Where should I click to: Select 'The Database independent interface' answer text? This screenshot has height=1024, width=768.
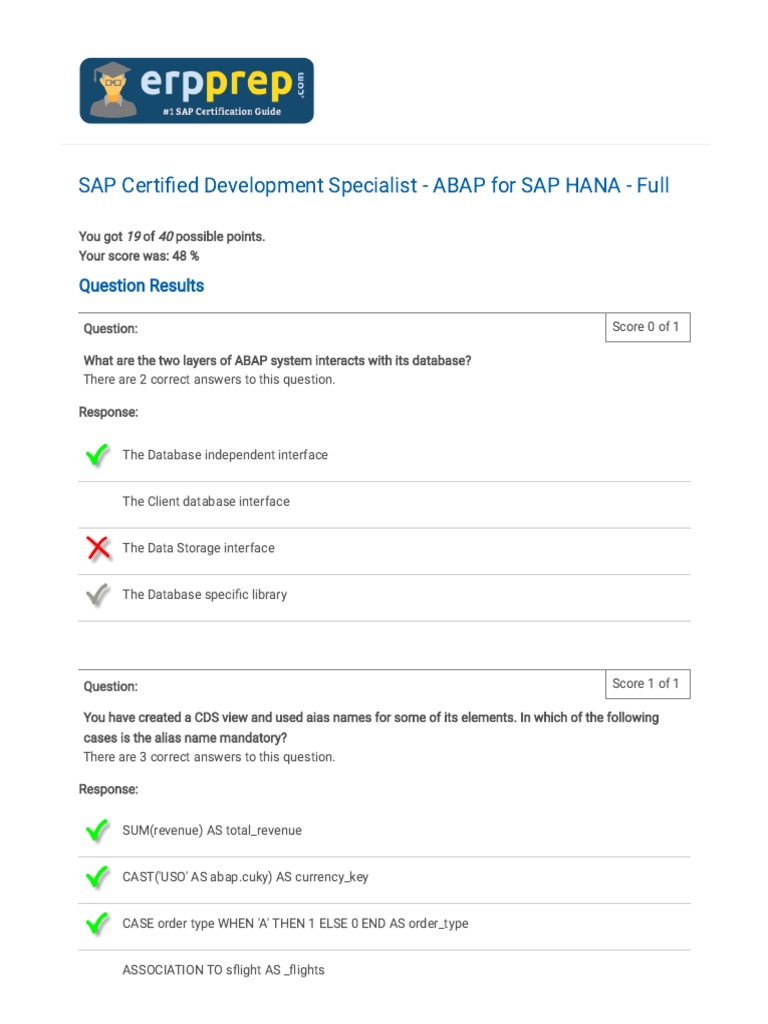[x=225, y=455]
